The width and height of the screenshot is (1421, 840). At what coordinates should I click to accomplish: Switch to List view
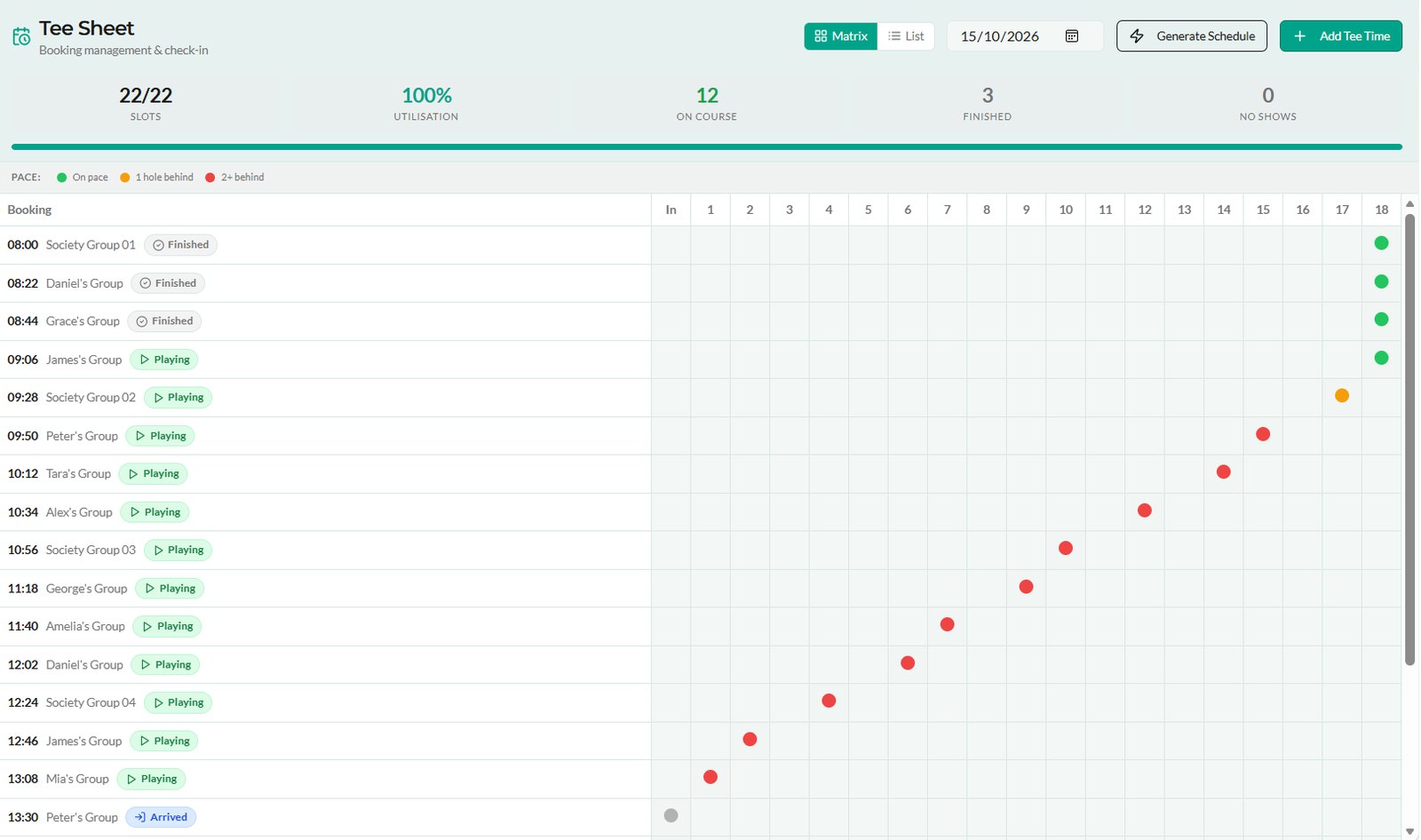tap(906, 36)
